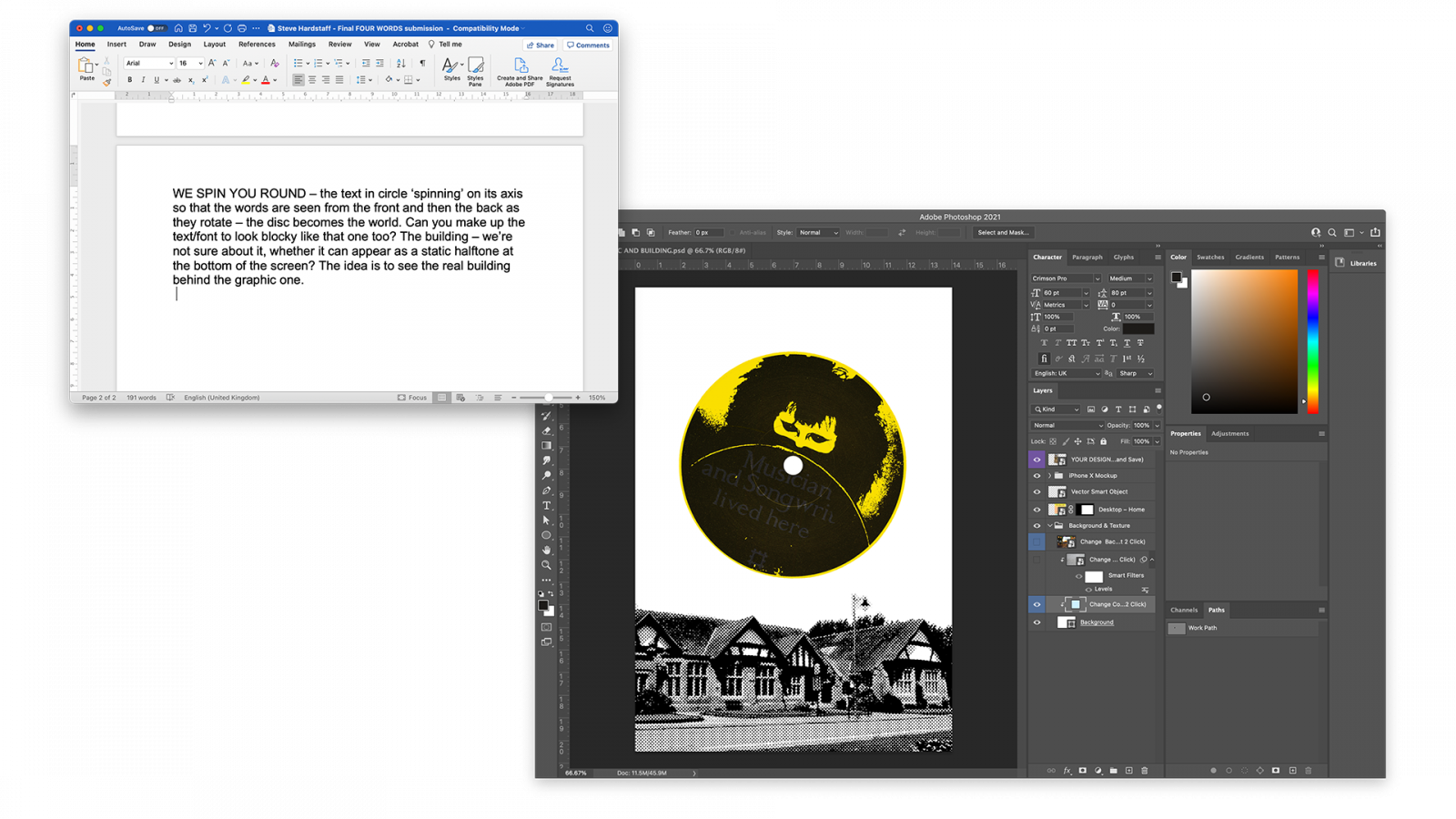Apply strikethrough formatting in Word
This screenshot has height=819, width=1456.
[177, 80]
